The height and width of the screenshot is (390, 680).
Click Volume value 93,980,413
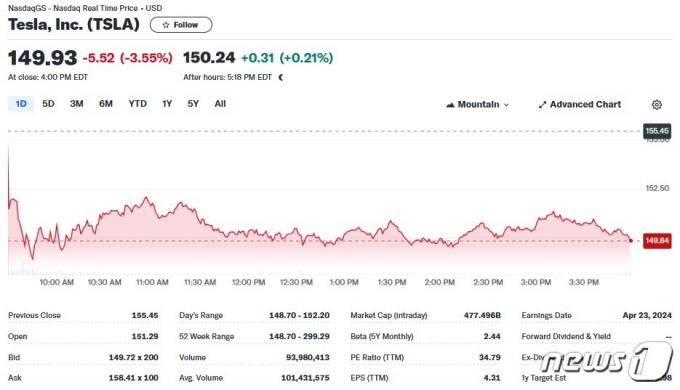[308, 357]
